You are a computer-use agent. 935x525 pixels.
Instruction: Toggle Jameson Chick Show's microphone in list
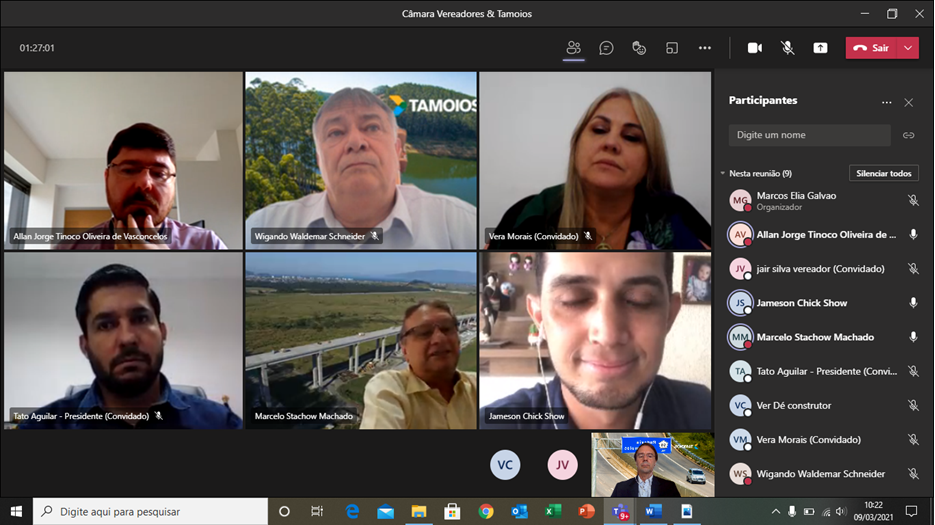[x=912, y=303]
